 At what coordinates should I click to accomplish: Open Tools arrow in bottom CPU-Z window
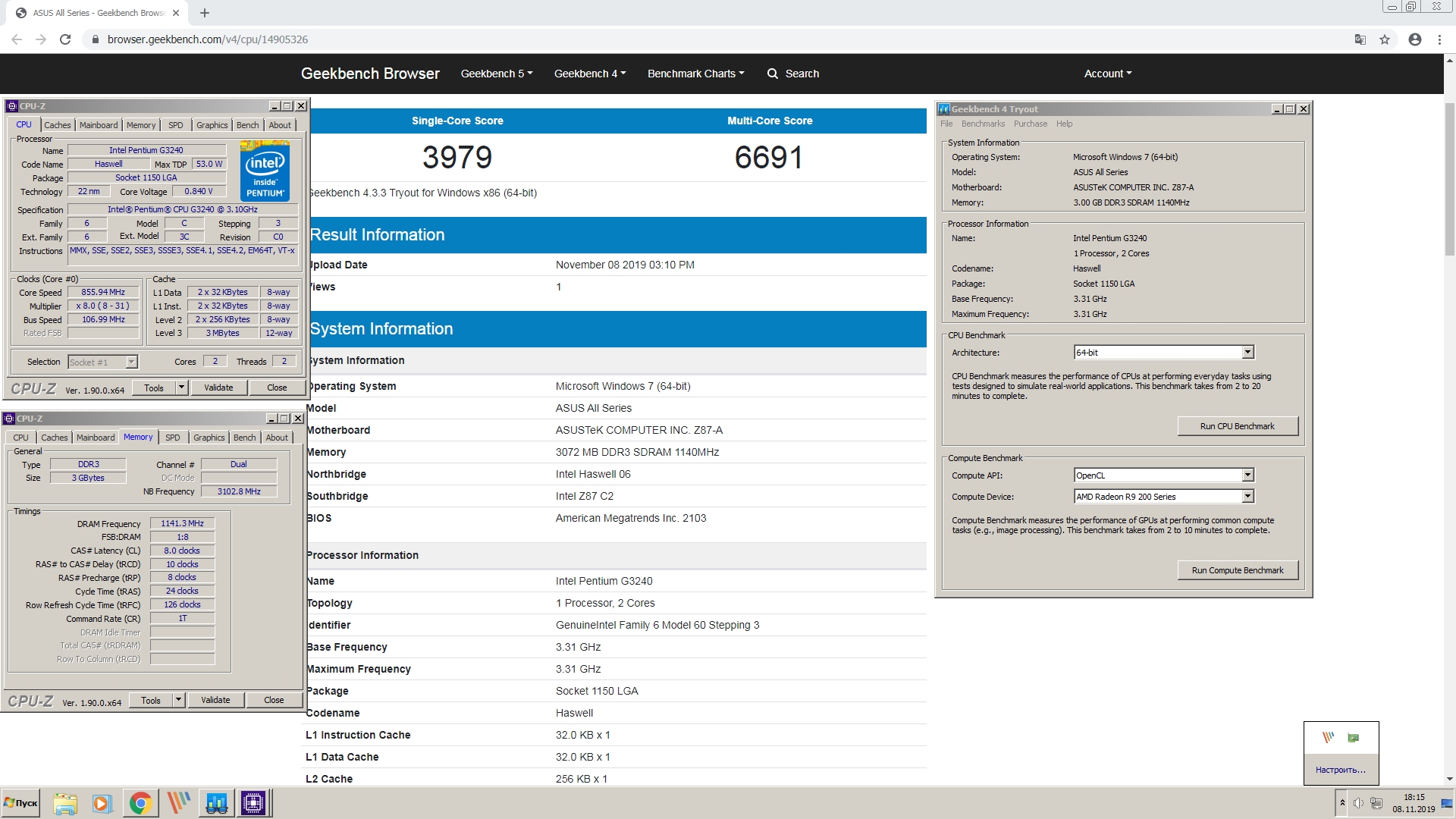pyautogui.click(x=178, y=700)
